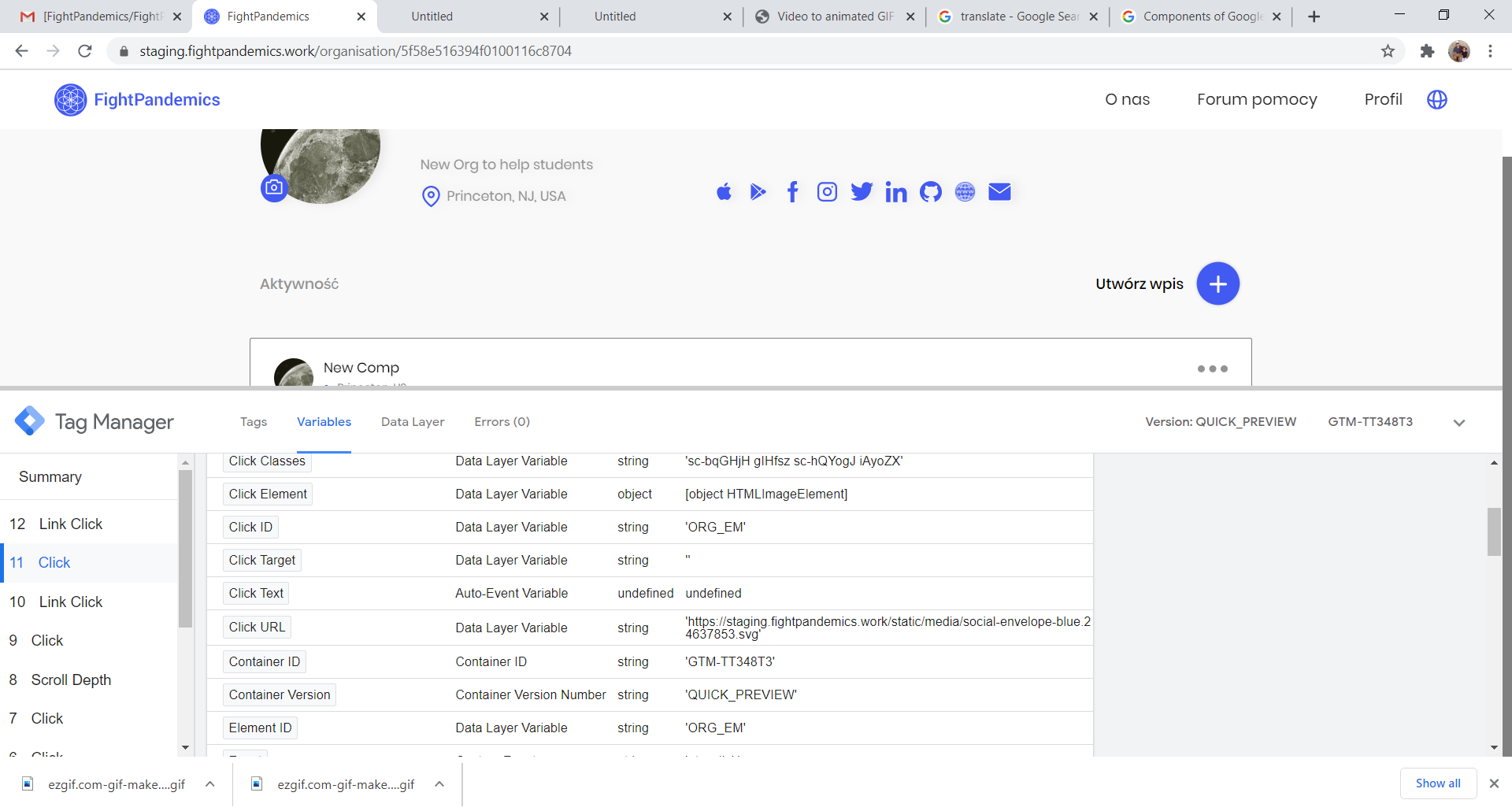
Task: Open the Chrome profile avatar
Action: (1459, 51)
